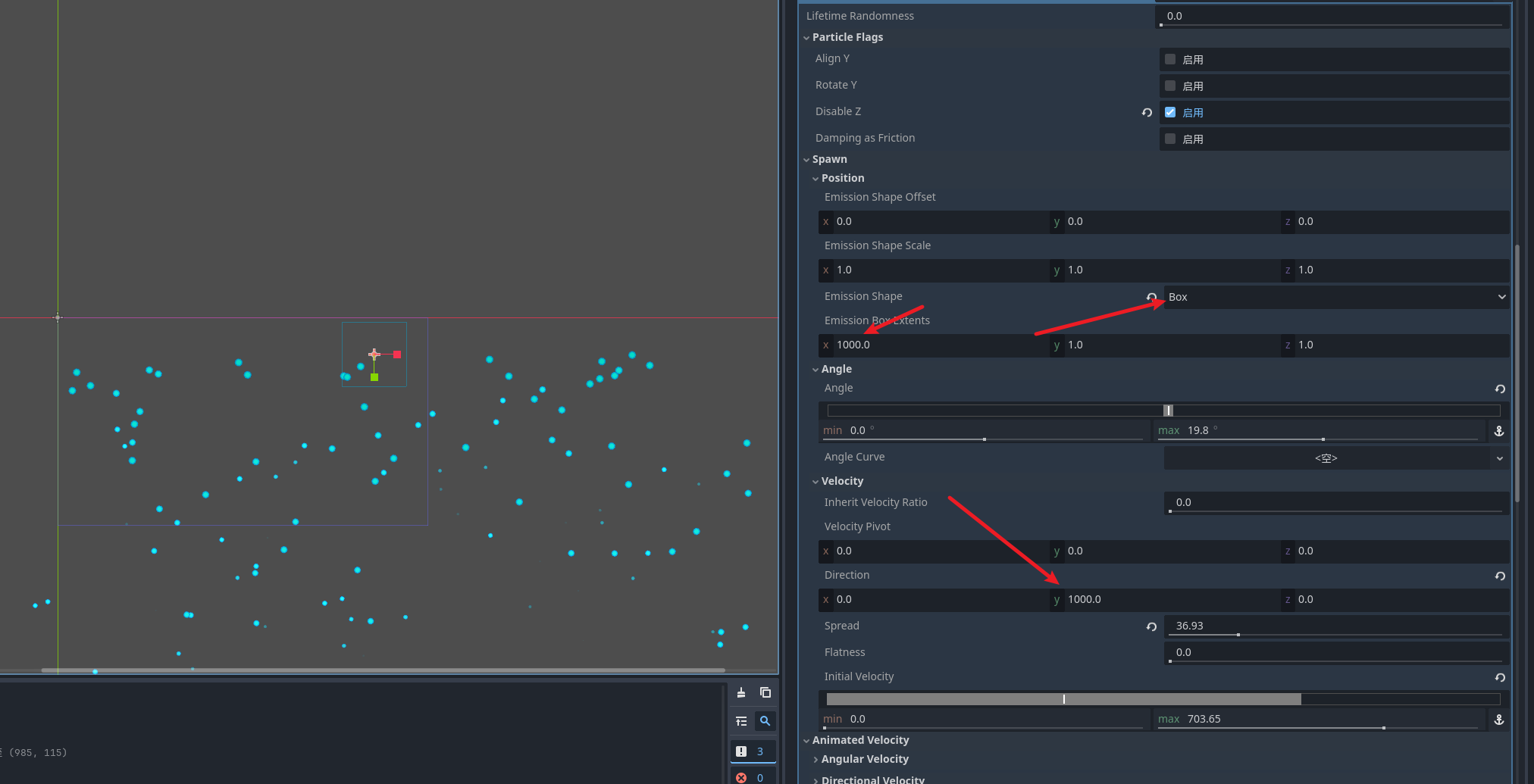The height and width of the screenshot is (784, 1534).
Task: Click the inspector vertical scrollbar
Action: (x=1517, y=373)
